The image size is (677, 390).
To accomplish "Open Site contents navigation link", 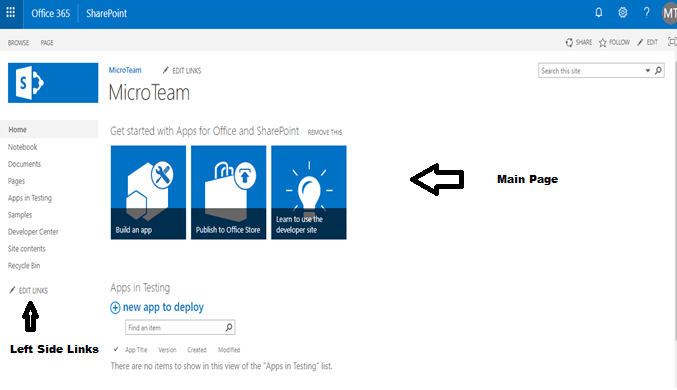I will point(26,248).
